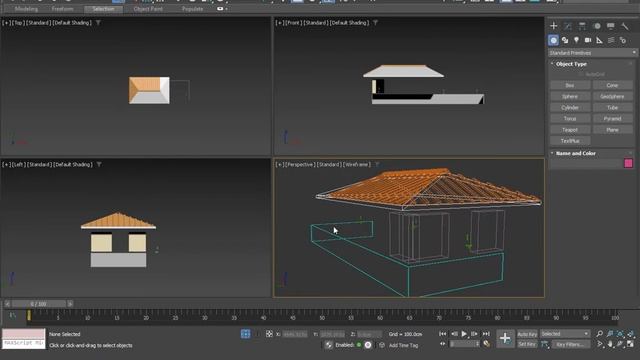Select the Lights category icon

(576, 40)
